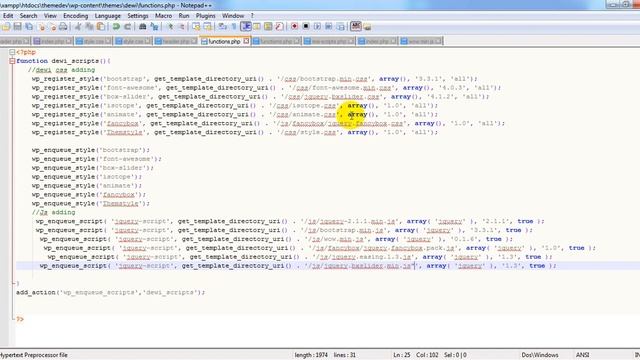Close the wow.min.js tab

[438, 41]
